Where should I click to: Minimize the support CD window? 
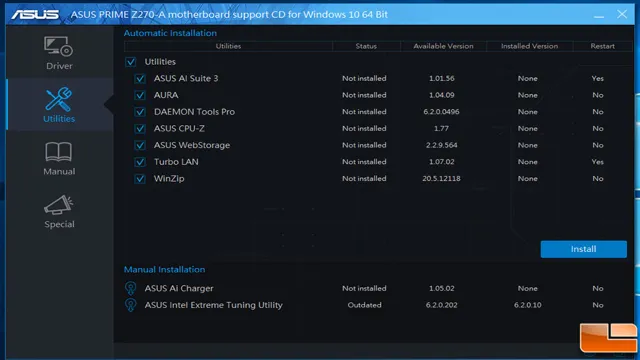pyautogui.click(x=599, y=15)
